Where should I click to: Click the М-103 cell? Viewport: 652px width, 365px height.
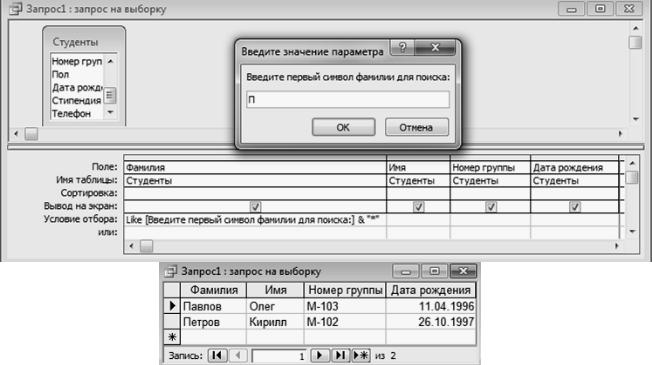coord(345,306)
